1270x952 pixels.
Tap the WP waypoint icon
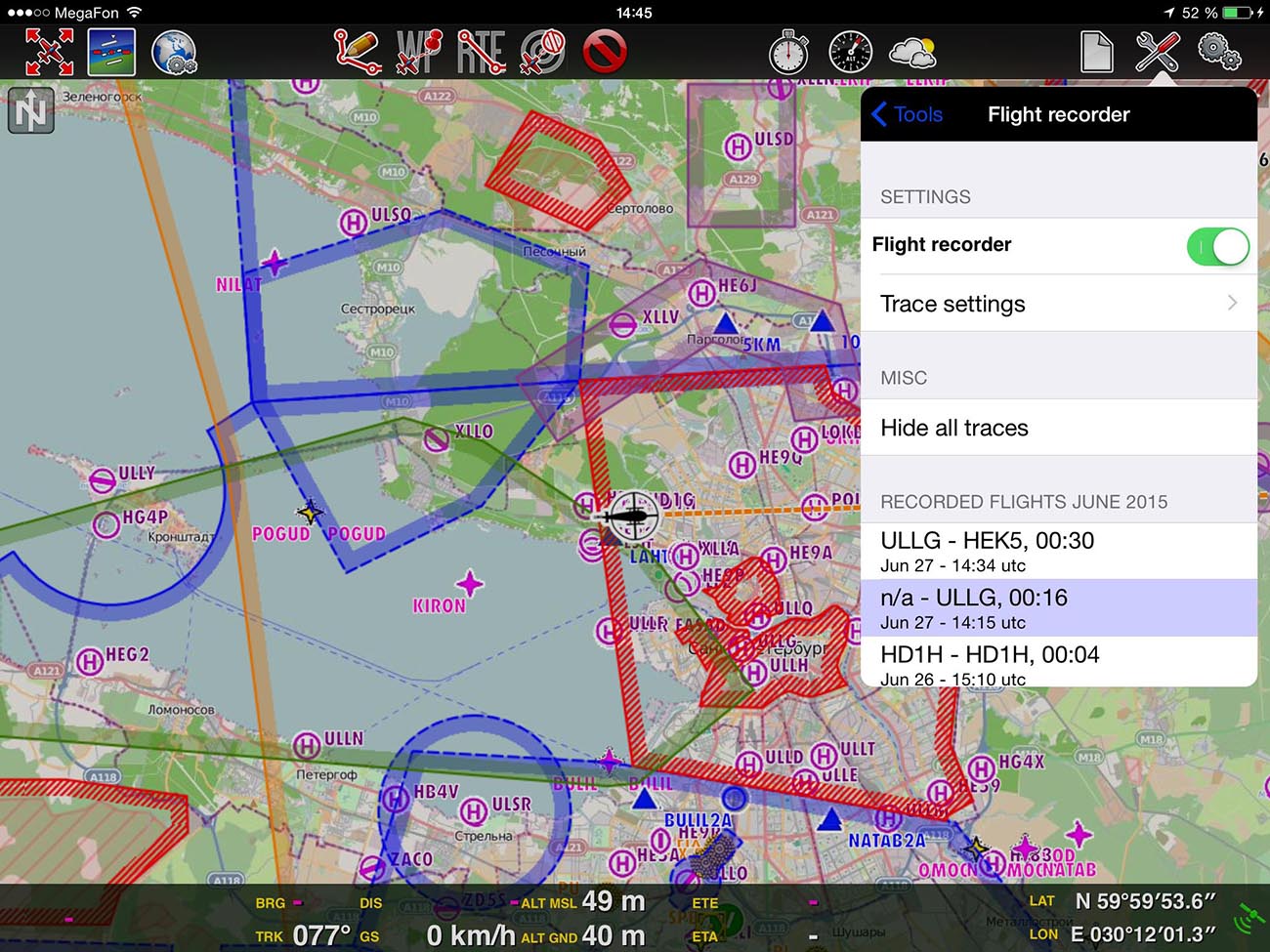[x=419, y=52]
